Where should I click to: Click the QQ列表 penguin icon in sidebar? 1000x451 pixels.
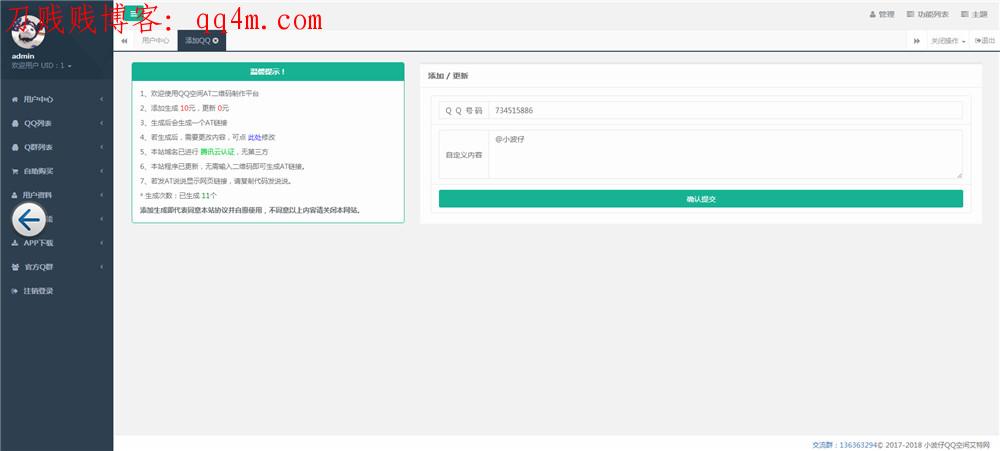(x=15, y=123)
